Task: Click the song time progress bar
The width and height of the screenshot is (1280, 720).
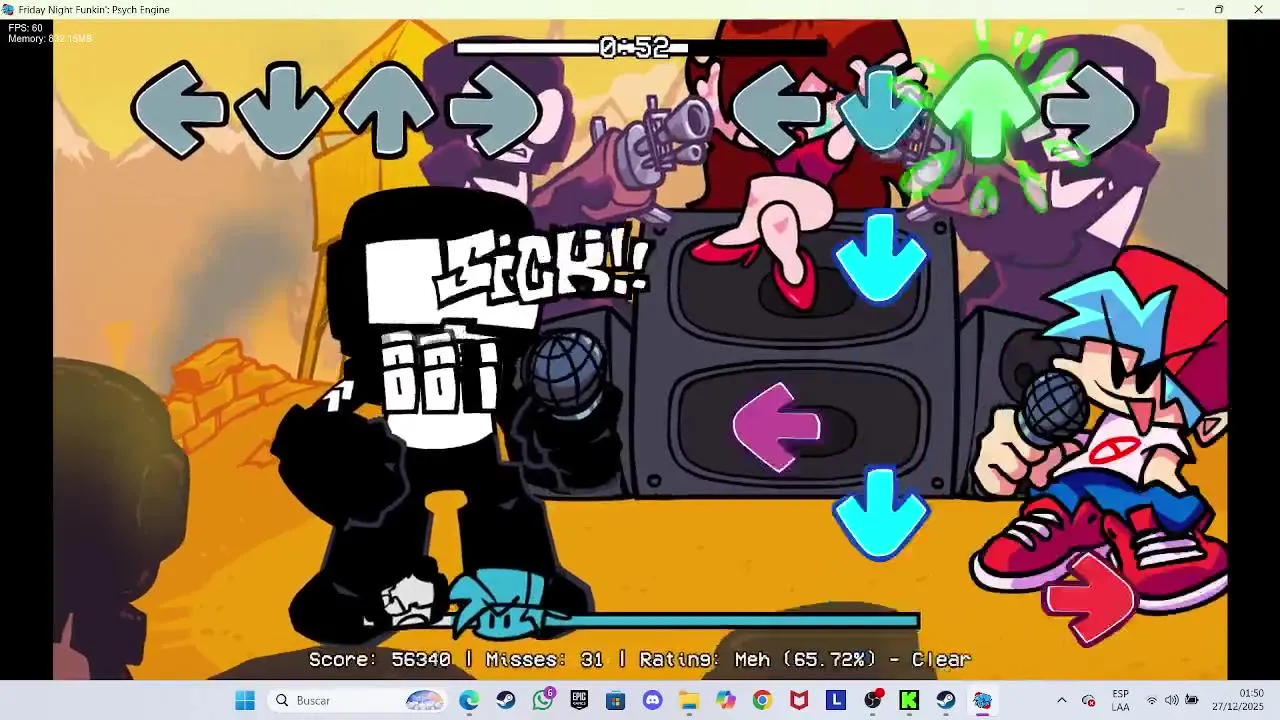Action: (x=641, y=47)
